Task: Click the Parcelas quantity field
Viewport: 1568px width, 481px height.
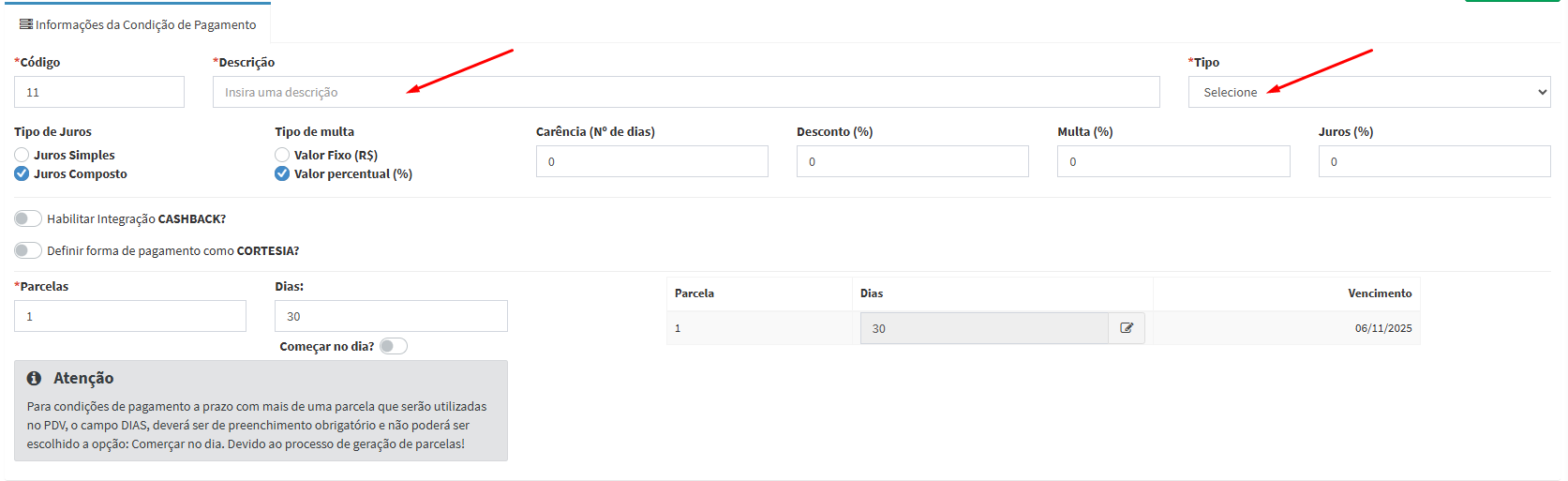Action: 130,316
